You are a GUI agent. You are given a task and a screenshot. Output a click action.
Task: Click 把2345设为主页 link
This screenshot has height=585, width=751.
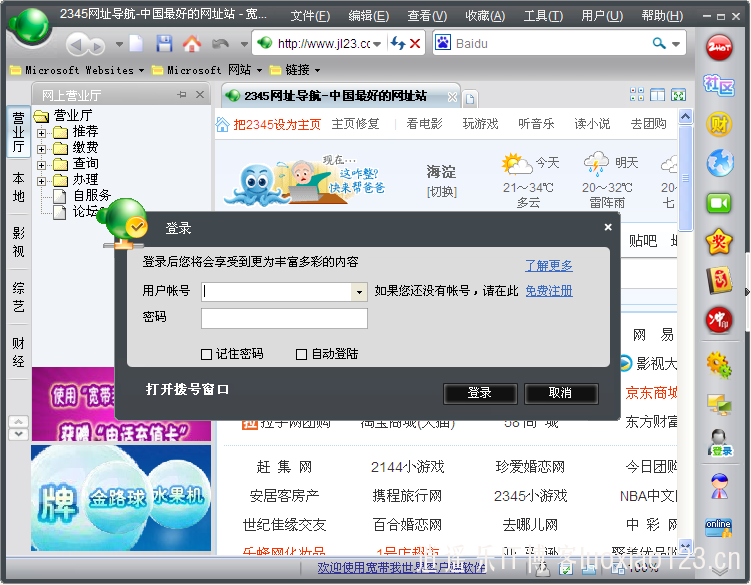tap(277, 125)
